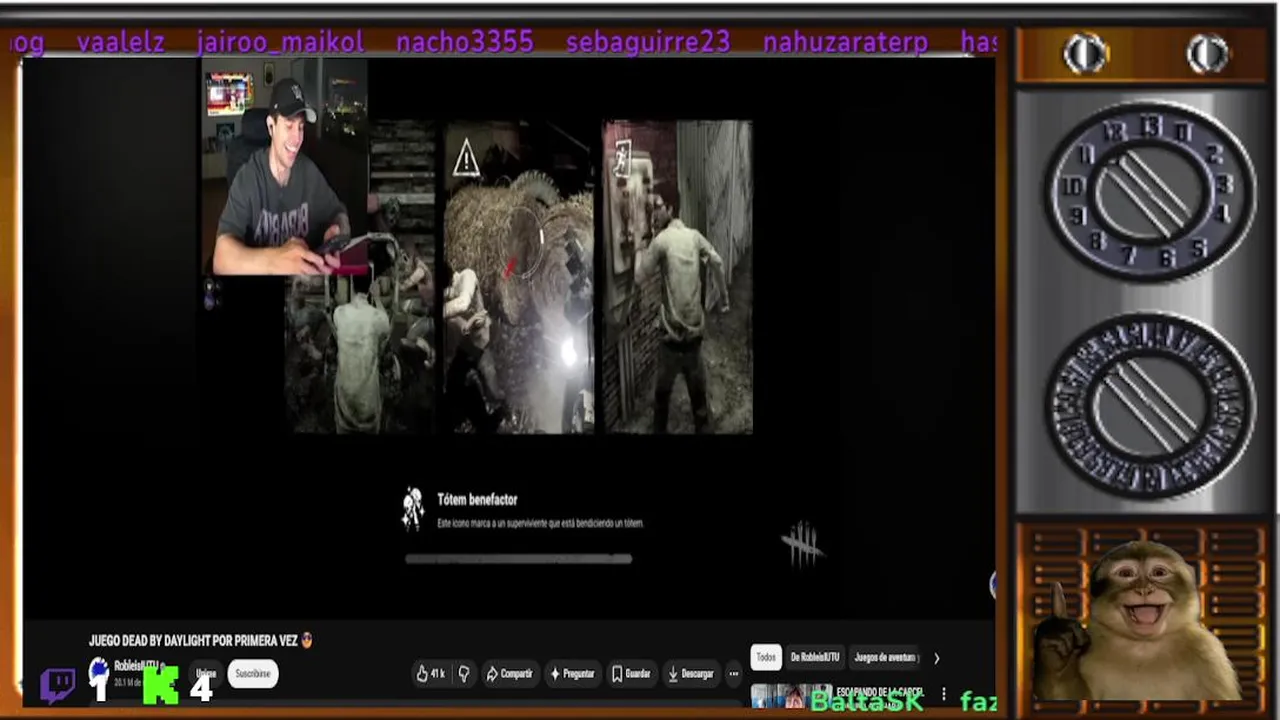Screen dimensions: 1280x720
Task: Join channel with Unirme button
Action: [206, 674]
